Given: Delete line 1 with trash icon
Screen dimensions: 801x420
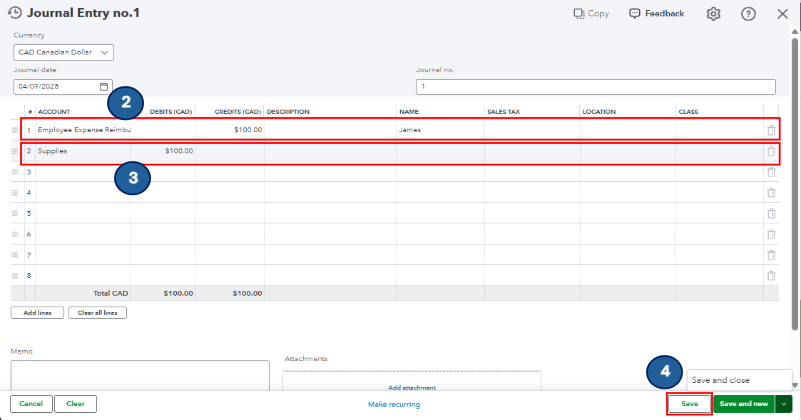Looking at the screenshot, I should point(771,130).
